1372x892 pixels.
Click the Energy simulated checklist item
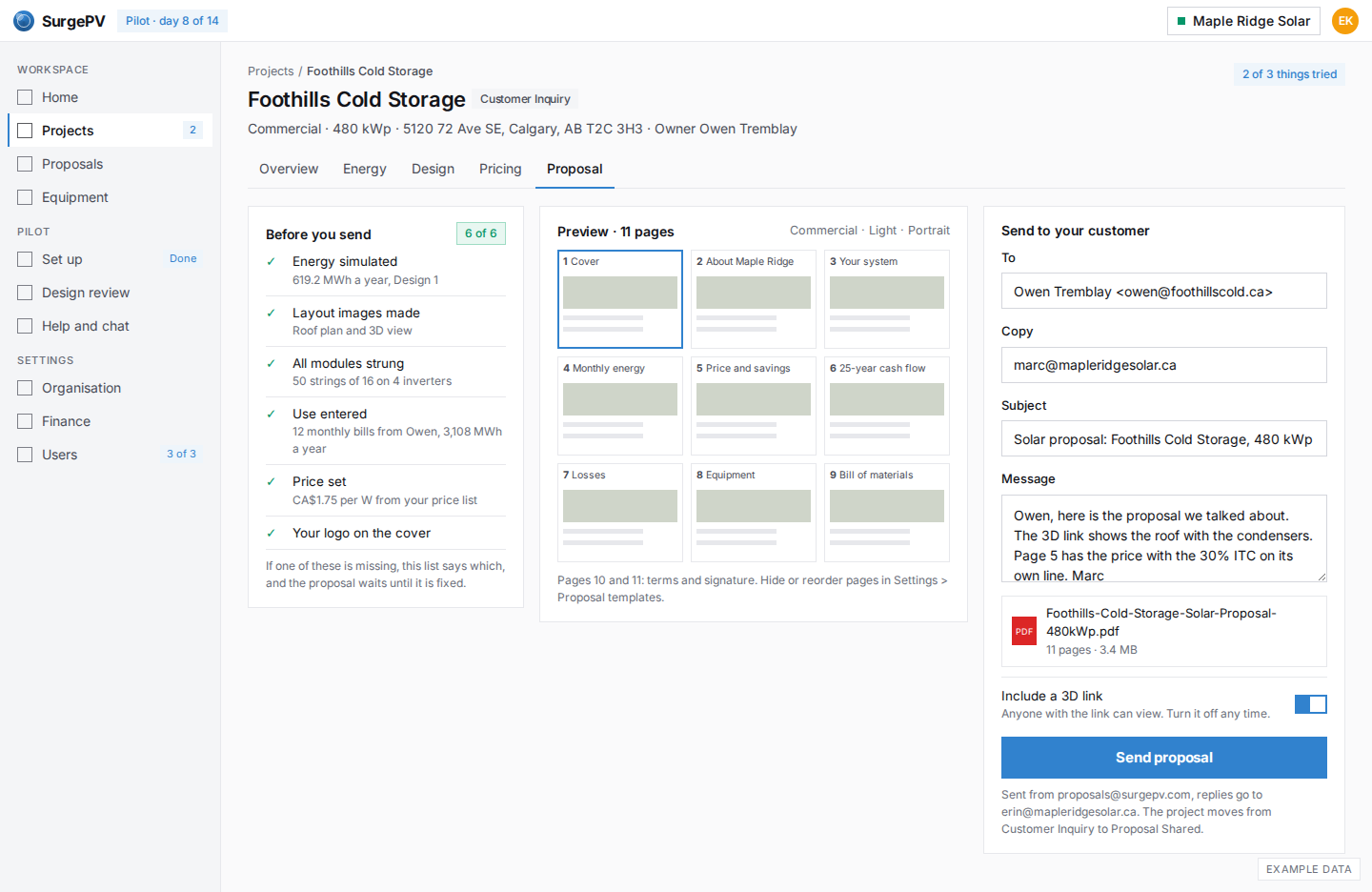pyautogui.click(x=386, y=270)
